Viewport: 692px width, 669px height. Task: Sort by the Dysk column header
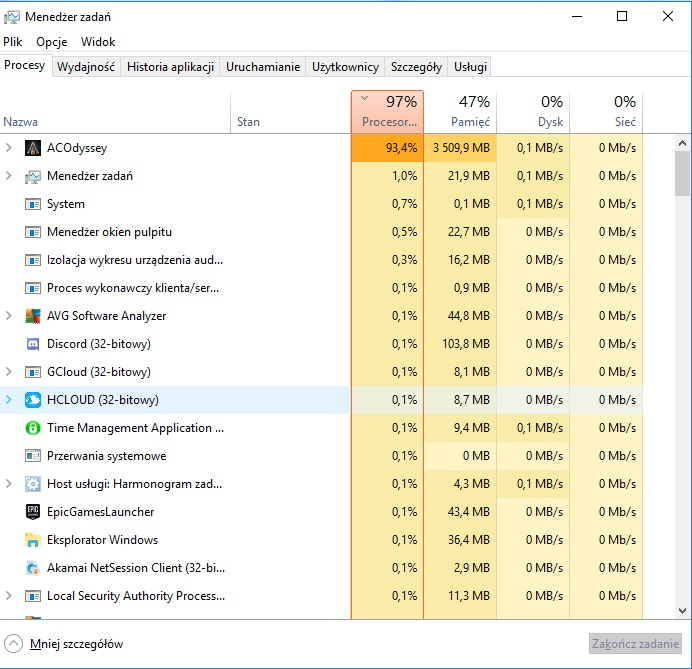tap(533, 112)
